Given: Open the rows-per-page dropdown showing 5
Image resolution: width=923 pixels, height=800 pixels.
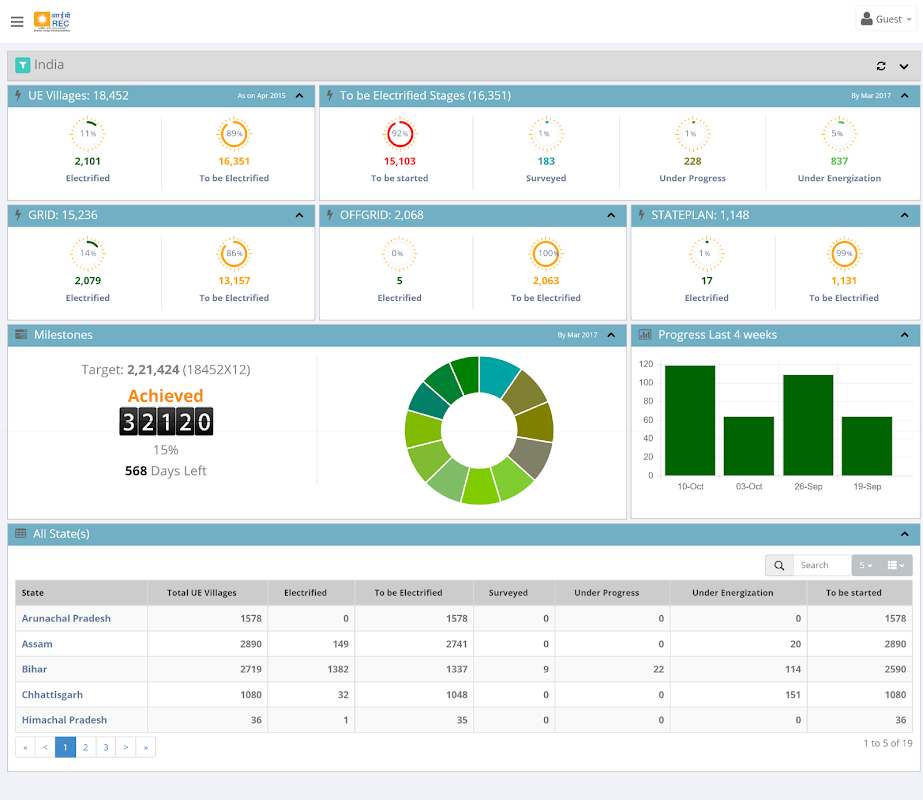Looking at the screenshot, I should click(x=865, y=566).
